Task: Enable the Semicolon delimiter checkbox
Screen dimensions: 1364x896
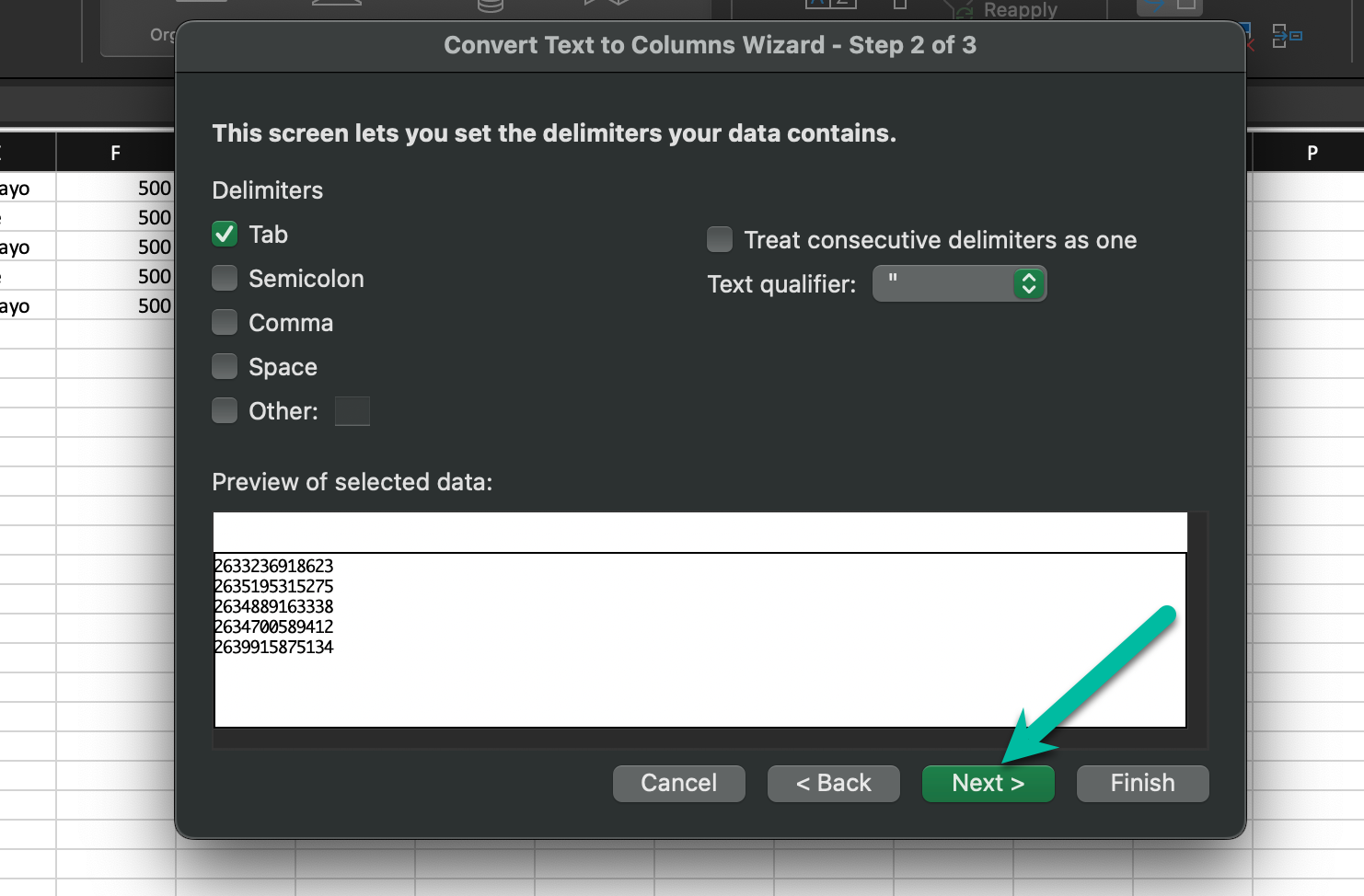Action: [x=225, y=279]
